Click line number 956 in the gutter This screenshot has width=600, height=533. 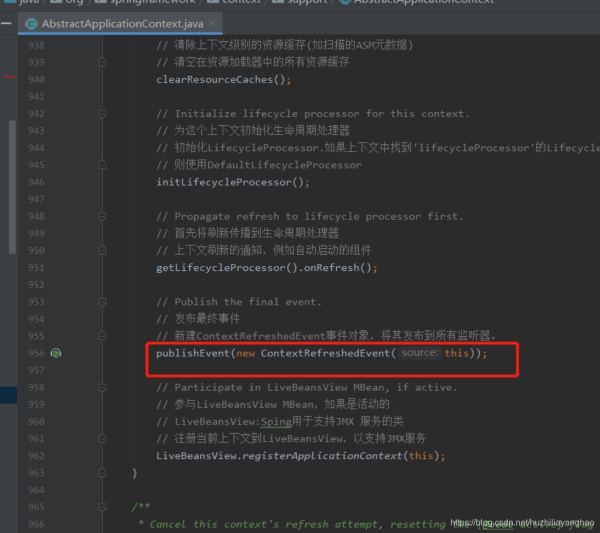pyautogui.click(x=36, y=353)
